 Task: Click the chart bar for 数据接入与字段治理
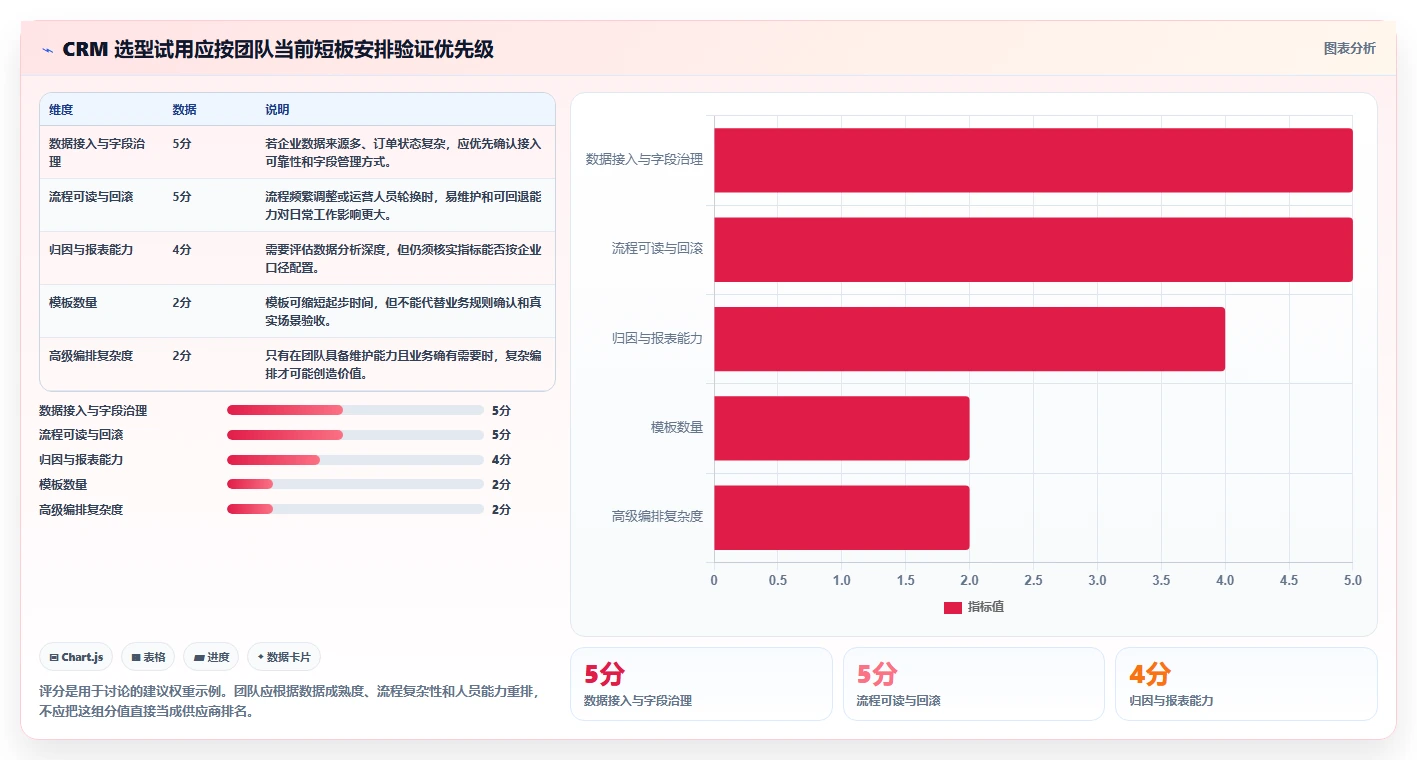[1033, 160]
